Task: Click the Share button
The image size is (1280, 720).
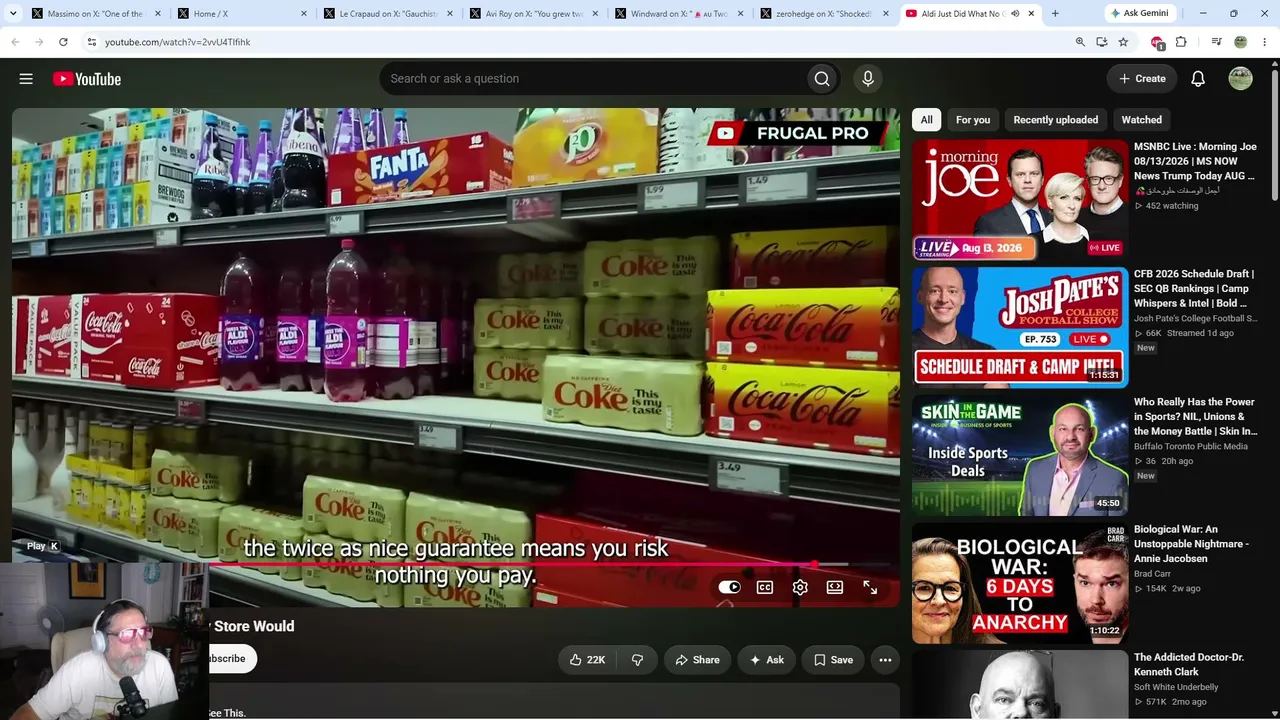Action: pos(698,660)
